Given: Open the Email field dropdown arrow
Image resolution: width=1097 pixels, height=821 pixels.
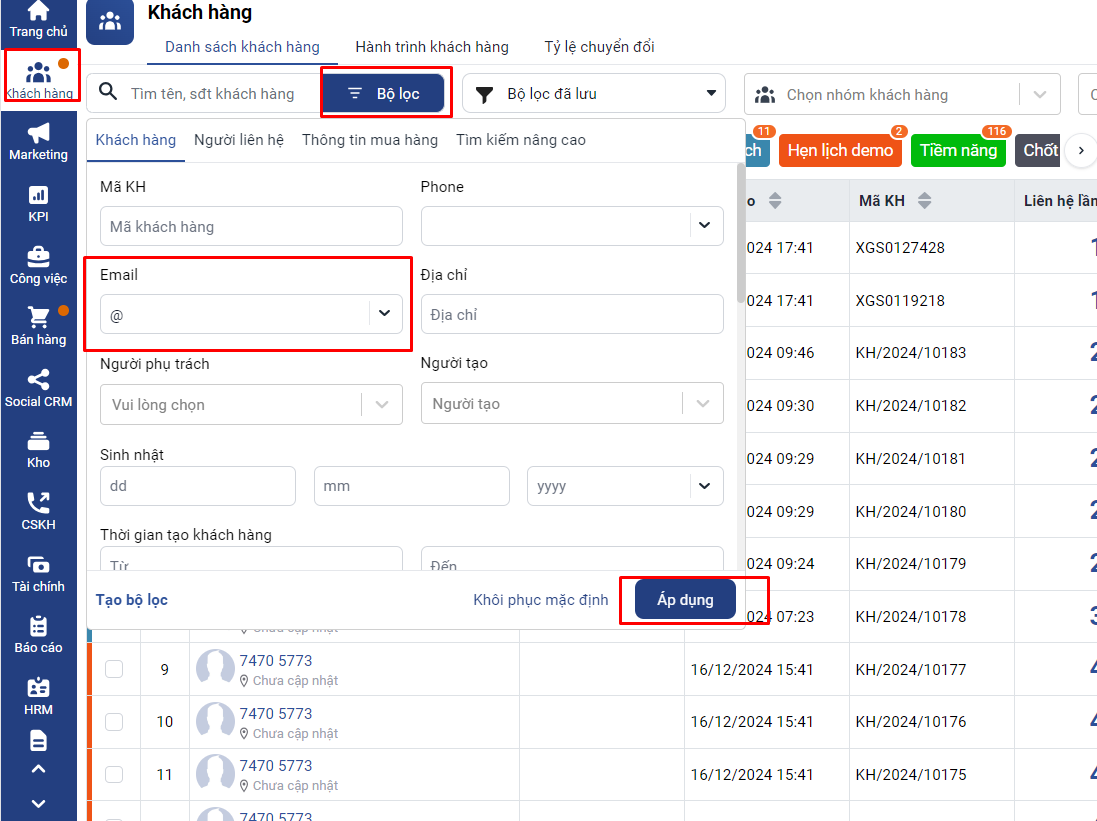Looking at the screenshot, I should tap(384, 314).
